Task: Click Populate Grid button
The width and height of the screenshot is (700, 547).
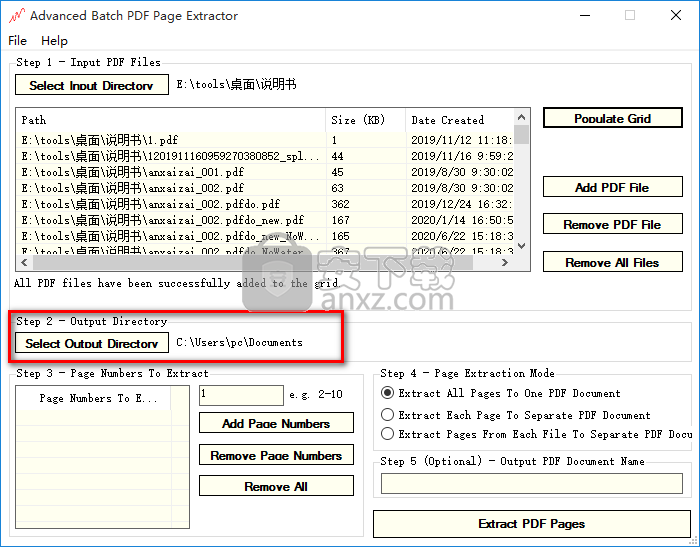Action: click(612, 118)
